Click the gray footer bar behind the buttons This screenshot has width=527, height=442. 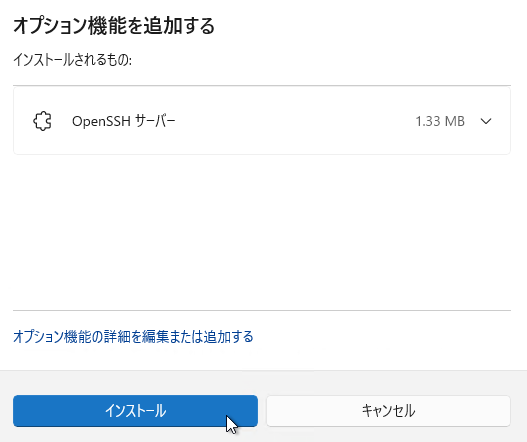(x=262, y=383)
